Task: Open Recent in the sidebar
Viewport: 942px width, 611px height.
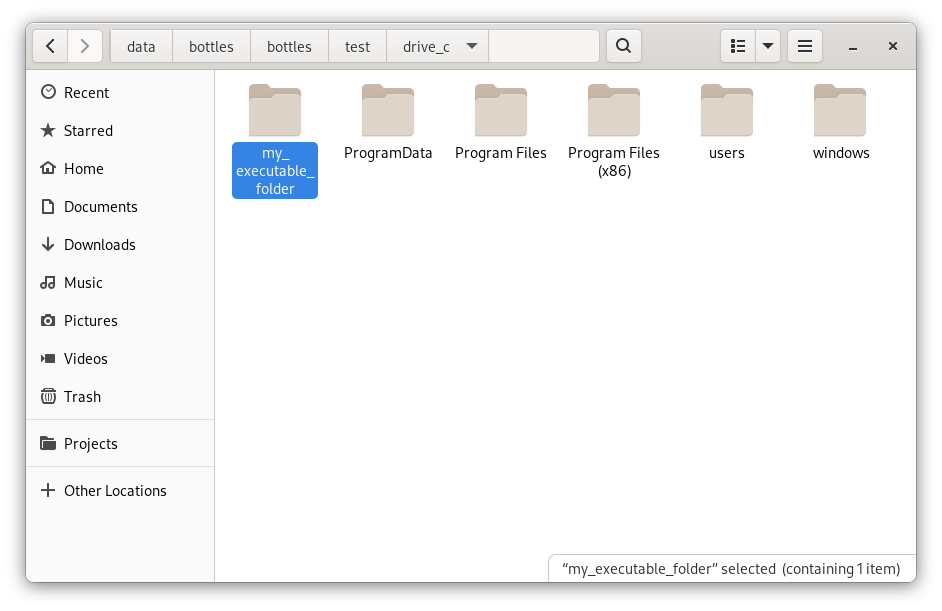Action: point(120,93)
